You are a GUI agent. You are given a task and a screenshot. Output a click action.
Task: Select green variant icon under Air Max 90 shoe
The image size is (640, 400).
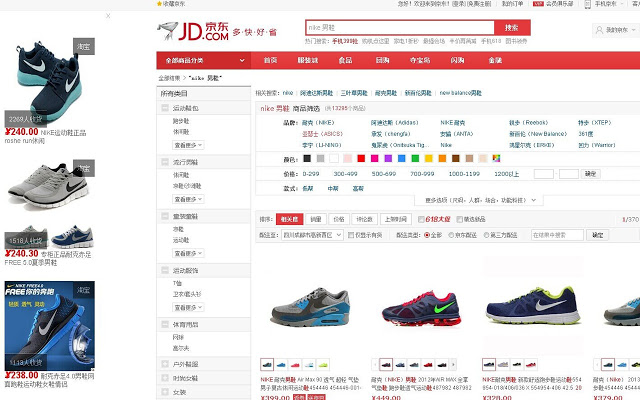tap(322, 364)
